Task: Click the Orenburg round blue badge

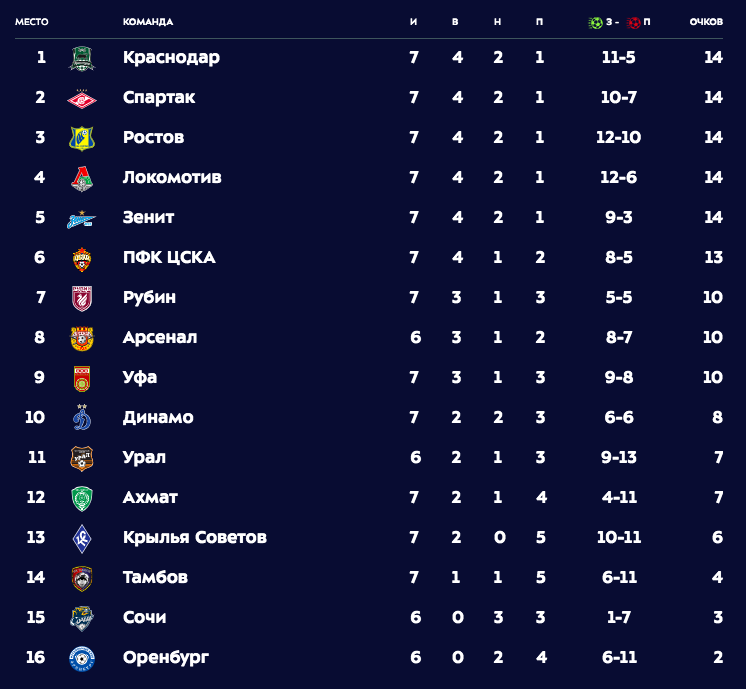Action: (82, 659)
